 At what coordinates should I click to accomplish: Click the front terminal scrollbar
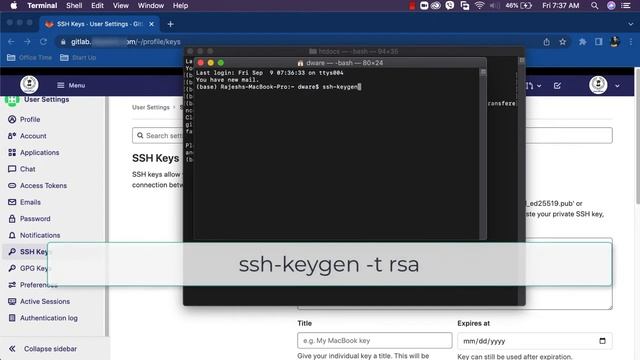click(x=483, y=153)
